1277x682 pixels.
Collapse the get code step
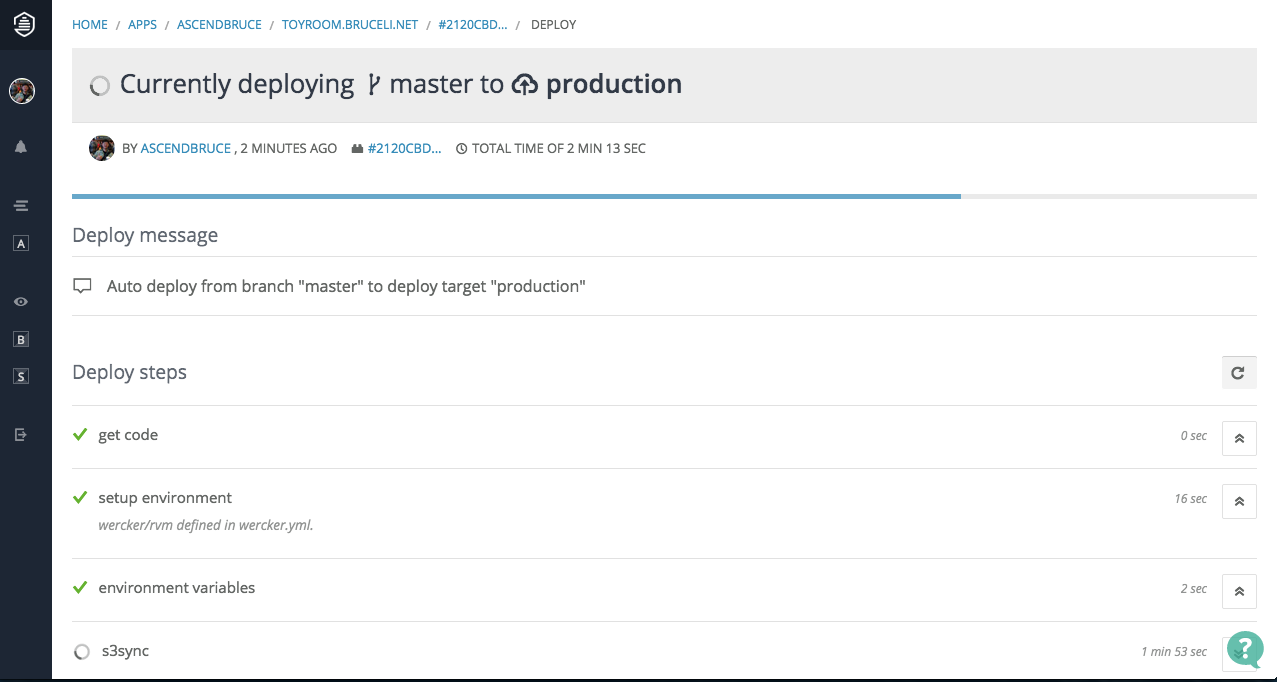[1239, 438]
